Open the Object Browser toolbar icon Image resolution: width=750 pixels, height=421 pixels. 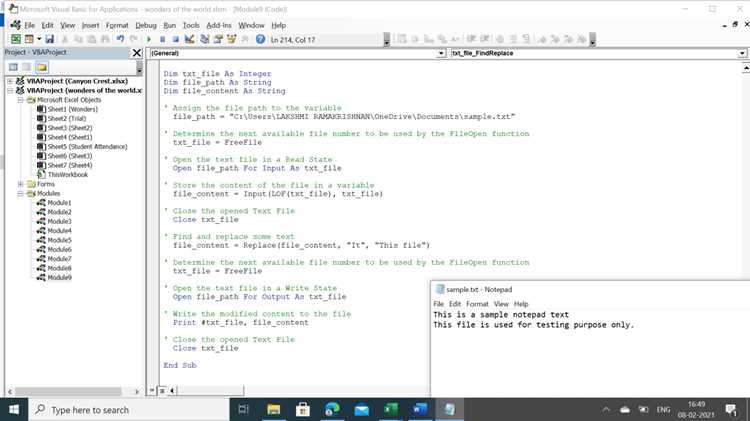232,39
